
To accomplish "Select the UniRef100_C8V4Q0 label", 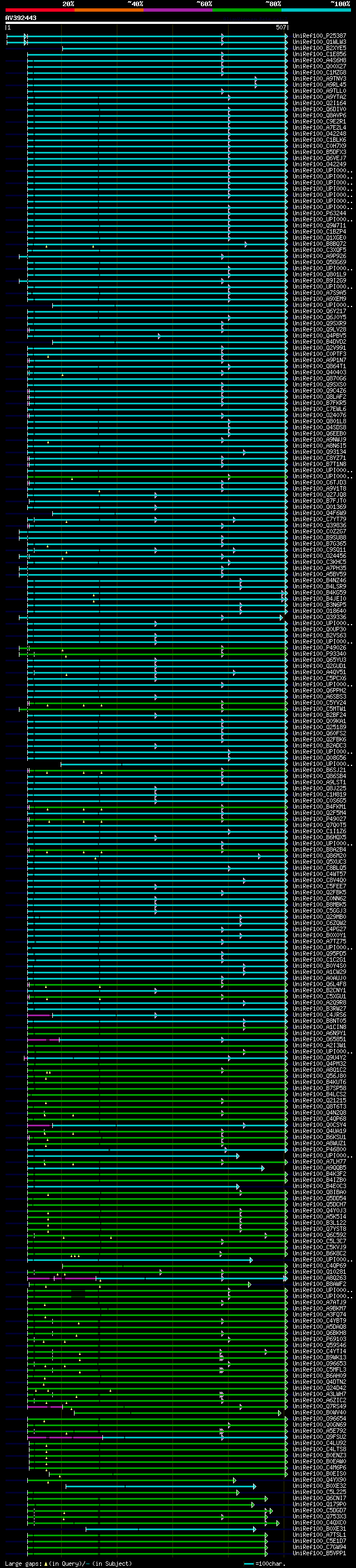I will pos(319,880).
